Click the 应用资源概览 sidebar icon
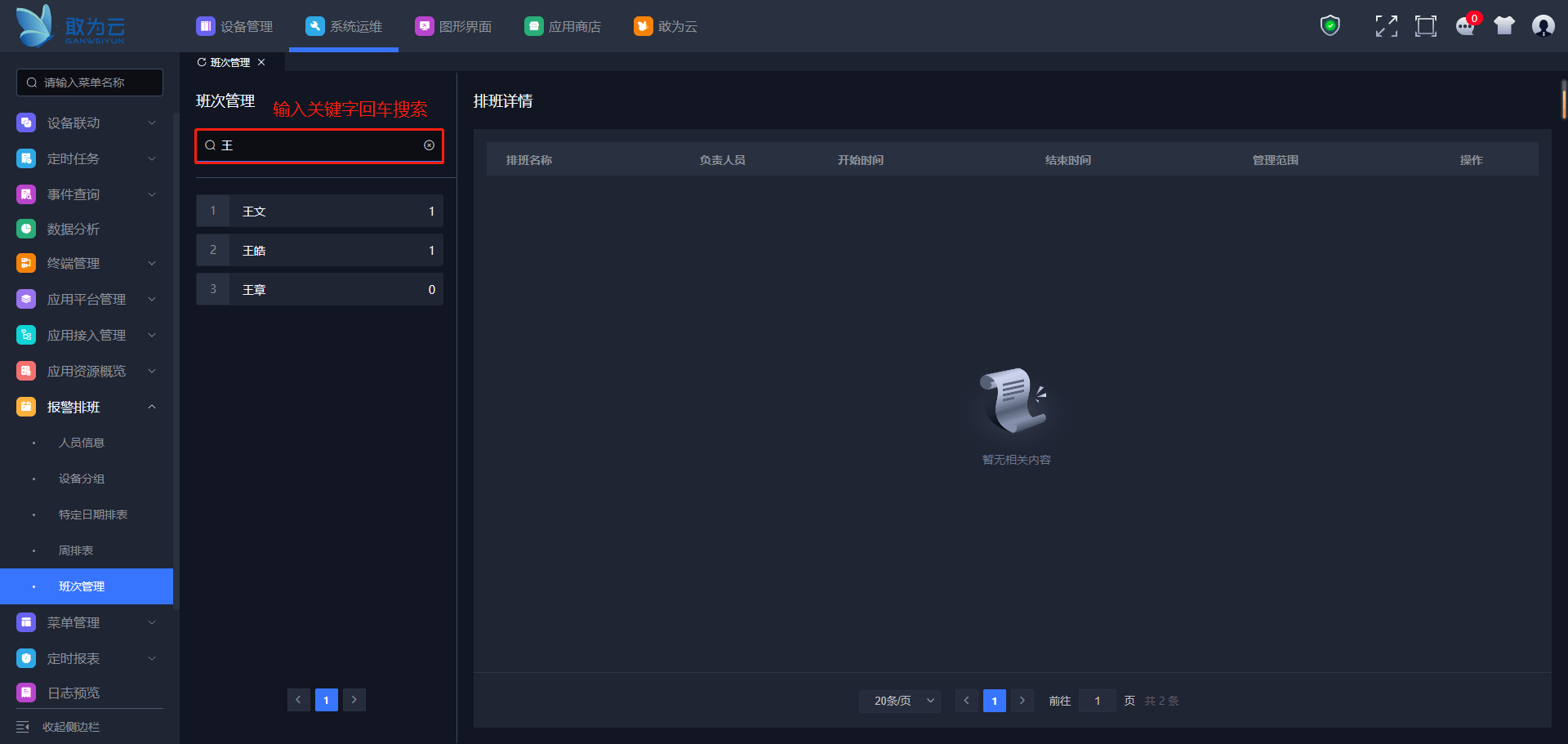This screenshot has width=1568, height=744. (26, 371)
